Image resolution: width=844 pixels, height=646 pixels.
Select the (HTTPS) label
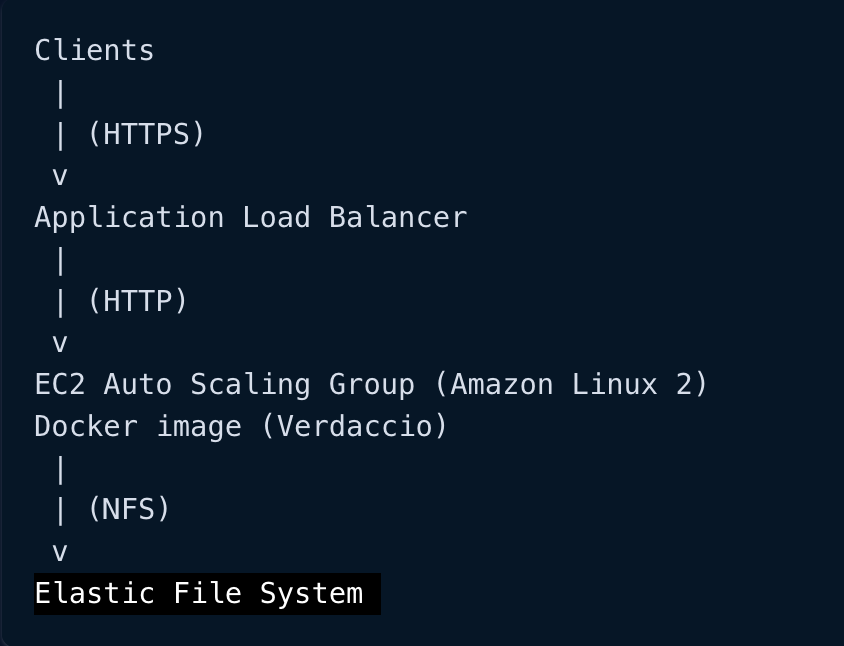click(146, 134)
